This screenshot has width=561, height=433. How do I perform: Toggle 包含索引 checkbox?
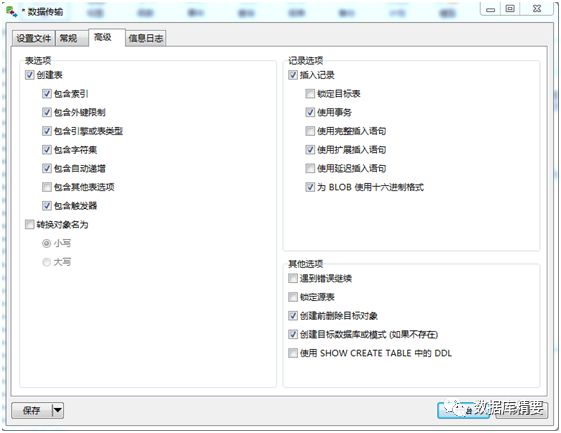pyautogui.click(x=47, y=94)
